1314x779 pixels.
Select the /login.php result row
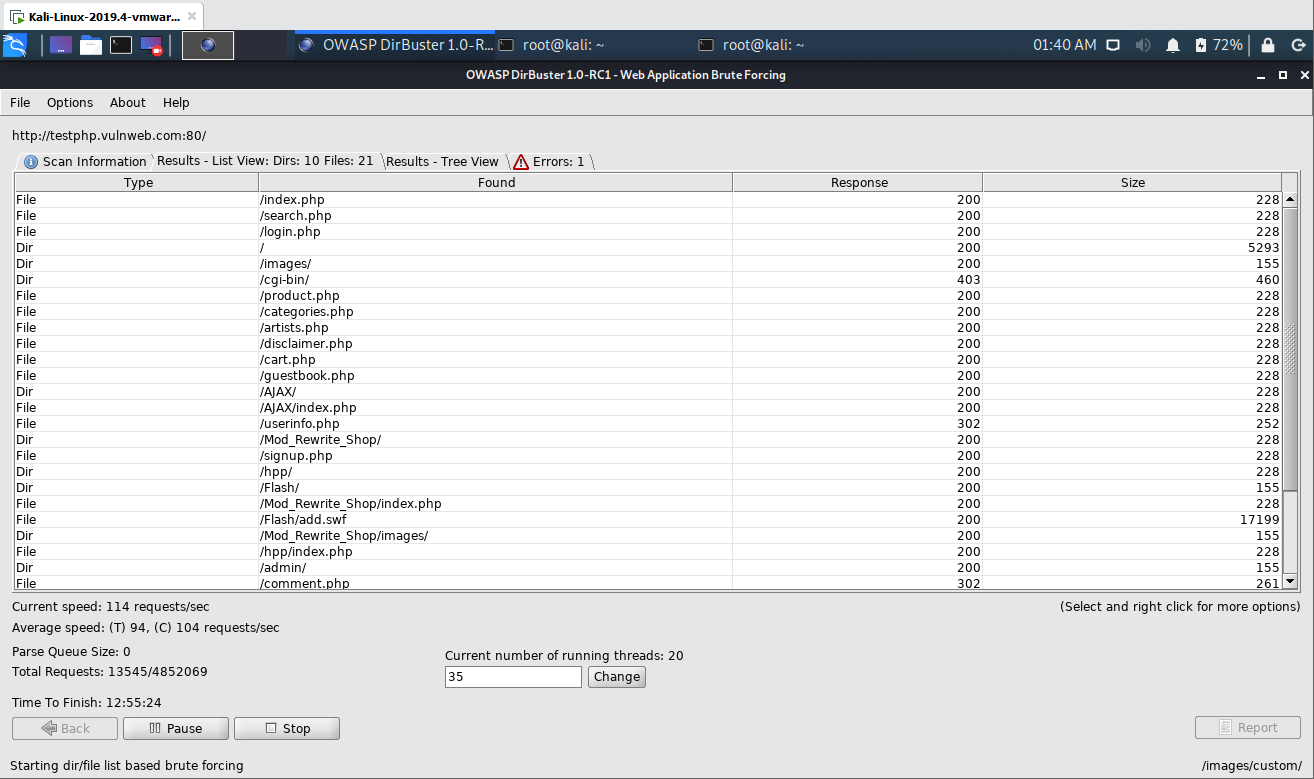tap(648, 232)
